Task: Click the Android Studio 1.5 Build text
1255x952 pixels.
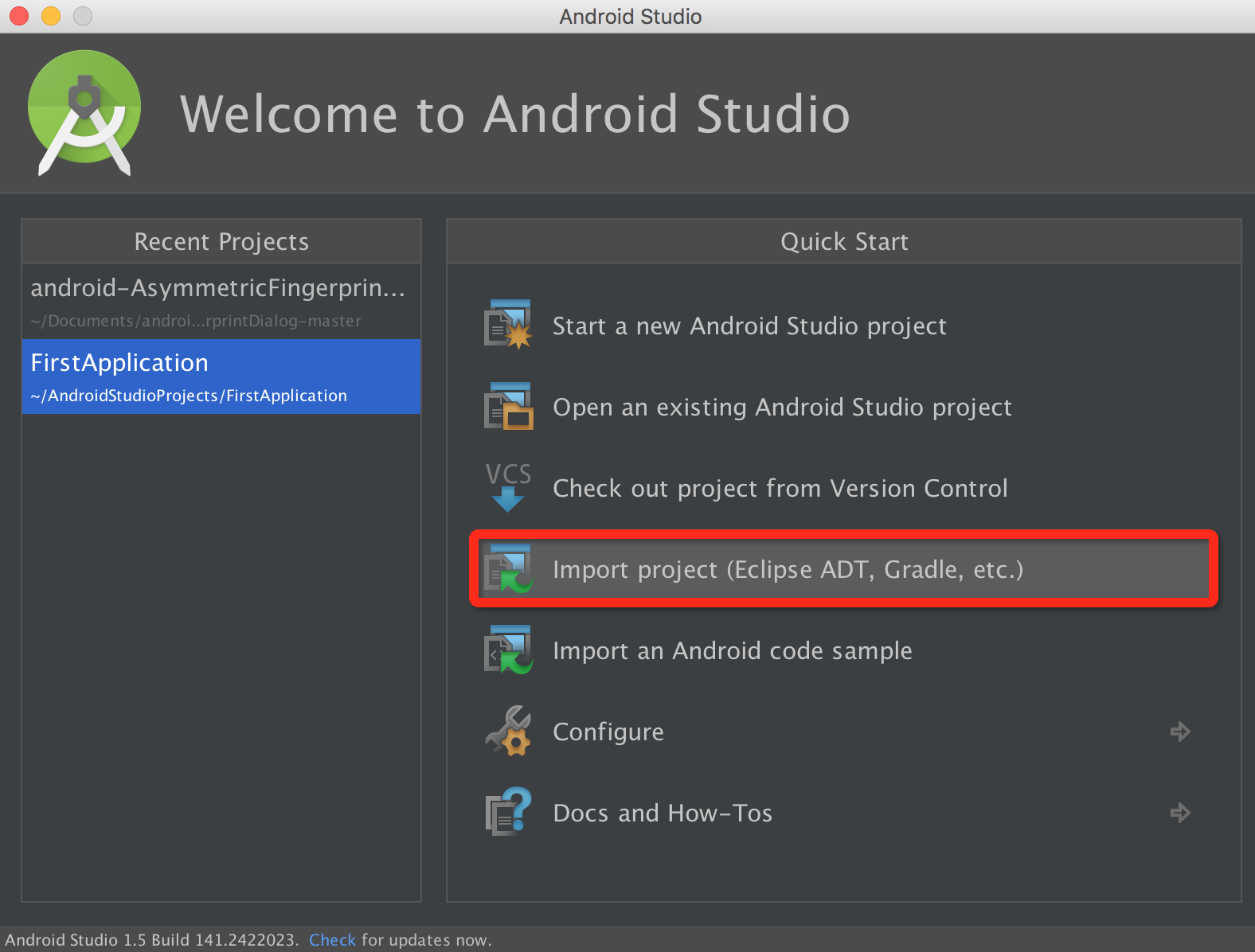Action: point(151,940)
